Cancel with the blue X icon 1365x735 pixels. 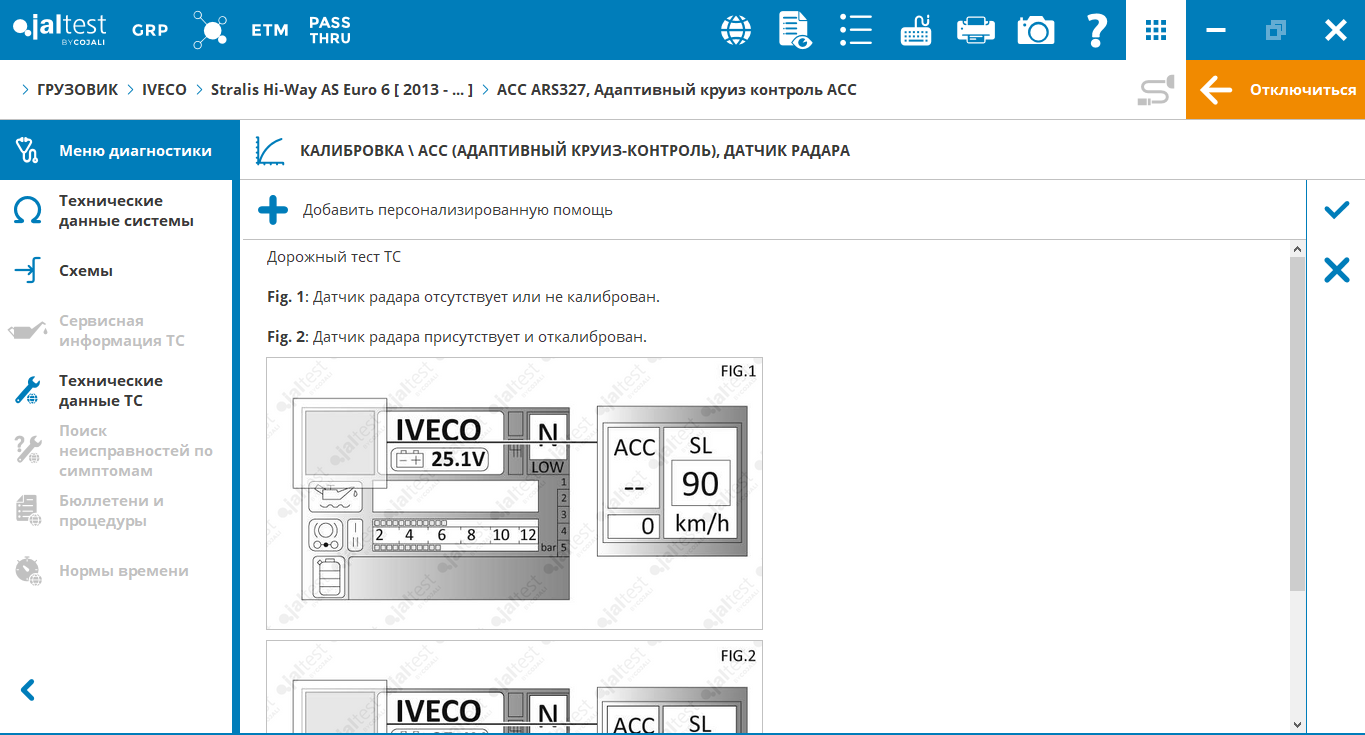tap(1336, 270)
